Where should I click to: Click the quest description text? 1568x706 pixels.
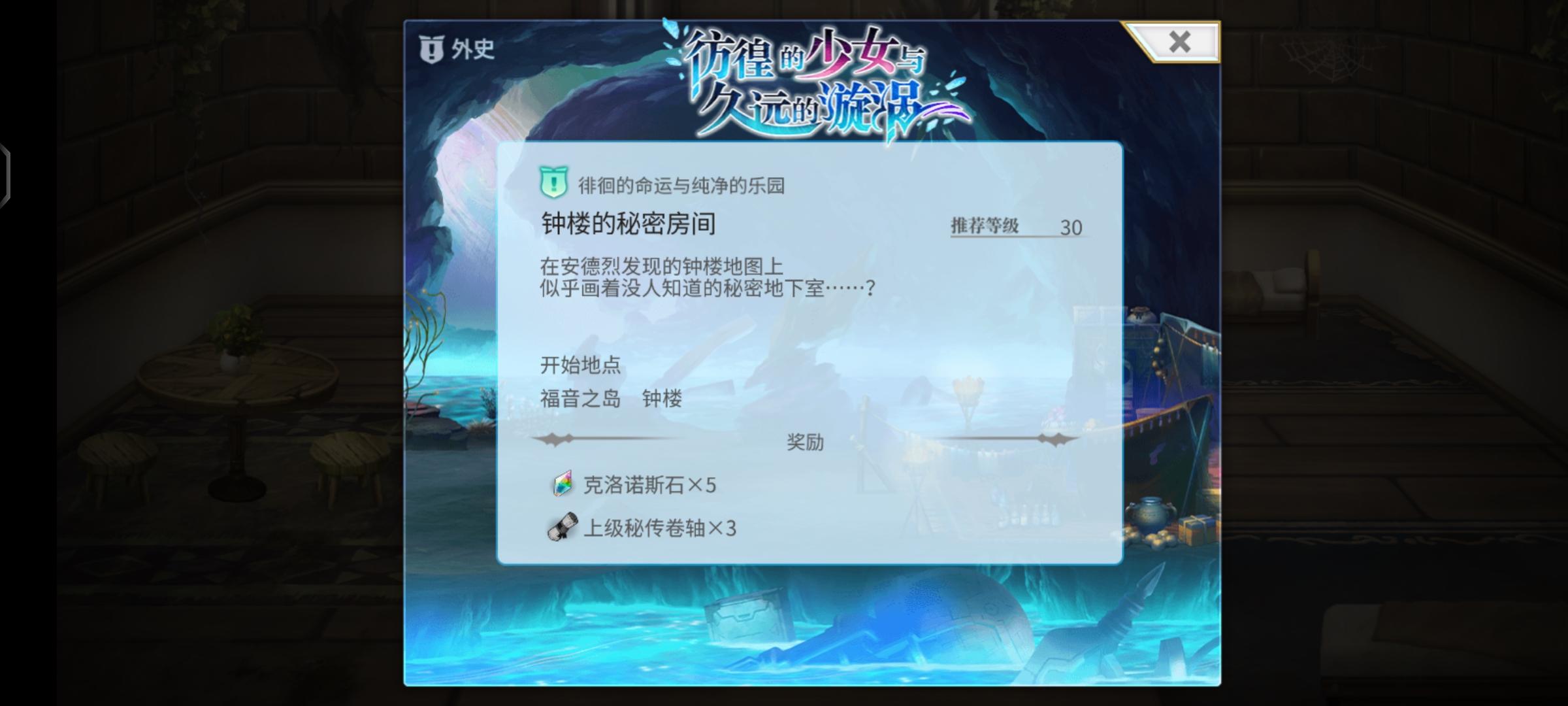pyautogui.click(x=707, y=277)
